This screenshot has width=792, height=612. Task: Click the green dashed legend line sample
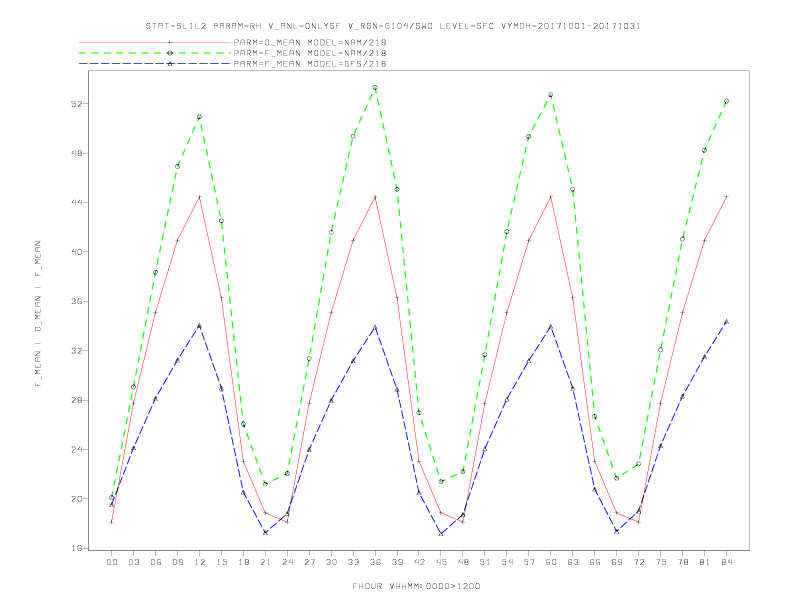coord(155,53)
